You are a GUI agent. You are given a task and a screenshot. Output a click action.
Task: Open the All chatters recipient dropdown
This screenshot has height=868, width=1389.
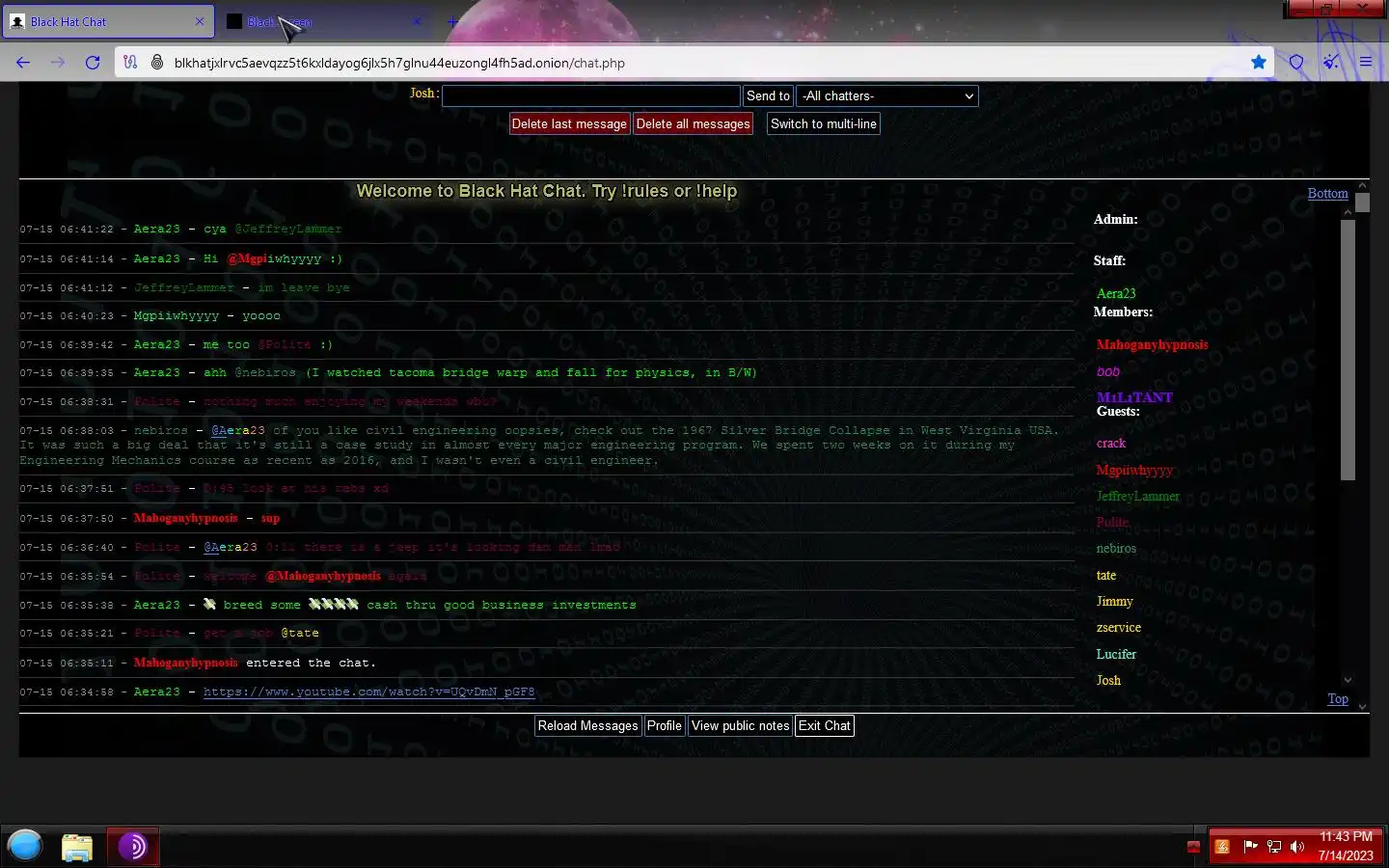pos(887,95)
